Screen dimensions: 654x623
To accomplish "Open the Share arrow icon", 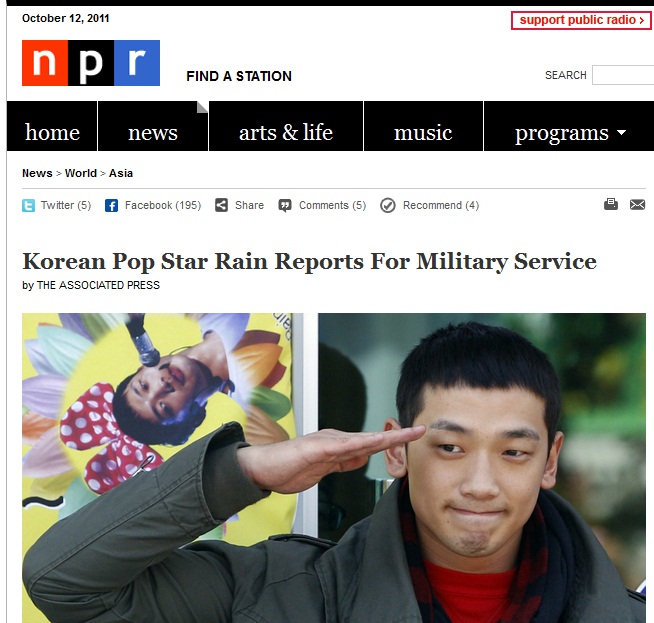I will (x=221, y=205).
